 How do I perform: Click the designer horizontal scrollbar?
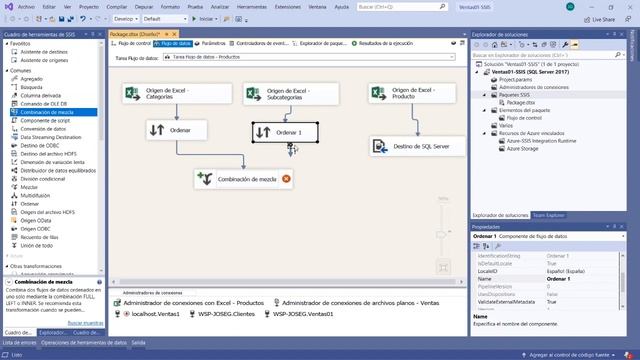click(287, 282)
